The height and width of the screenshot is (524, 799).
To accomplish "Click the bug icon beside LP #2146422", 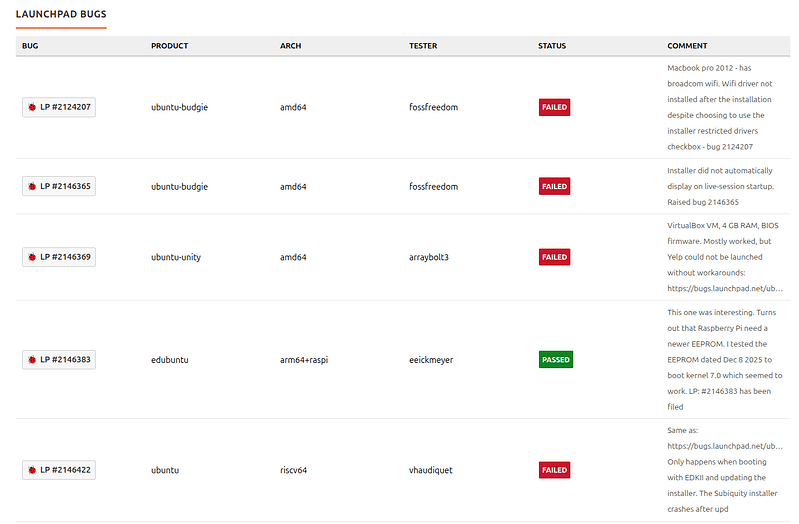I will [x=32, y=470].
